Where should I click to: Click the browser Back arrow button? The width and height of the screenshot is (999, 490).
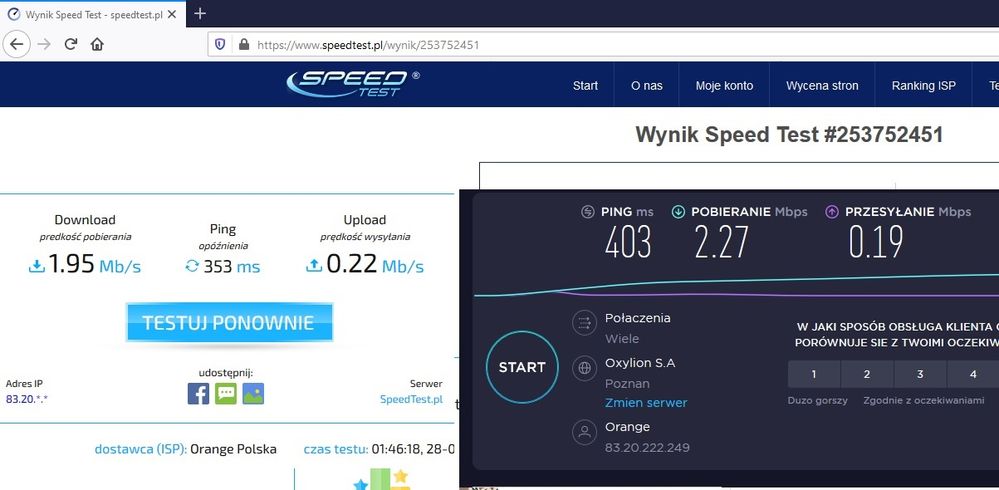point(17,44)
